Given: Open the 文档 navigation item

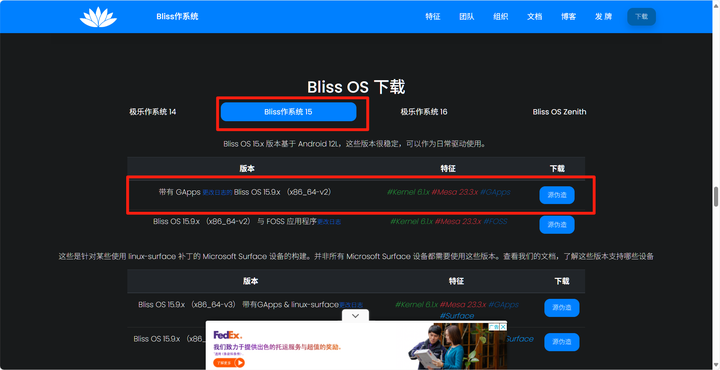Looking at the screenshot, I should pos(534,17).
